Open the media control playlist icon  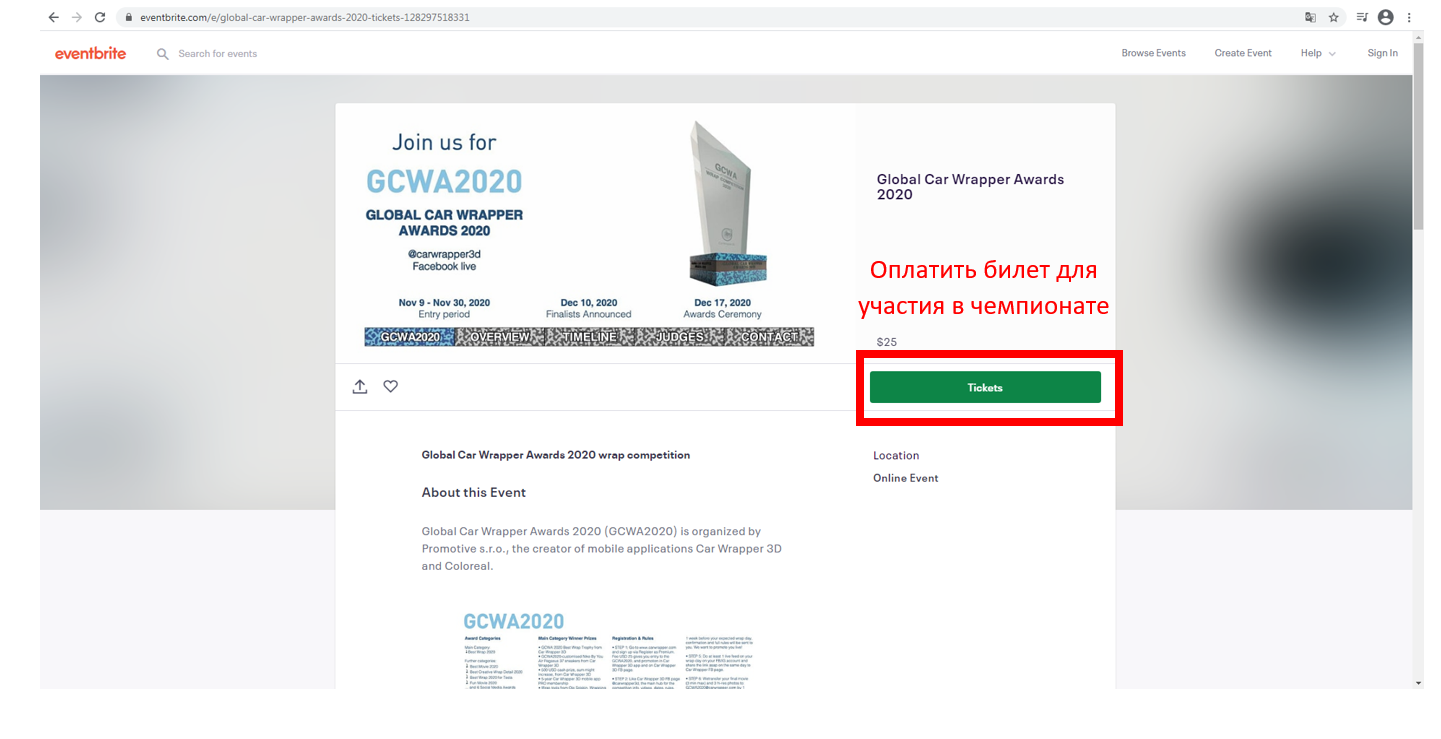pyautogui.click(x=1362, y=17)
